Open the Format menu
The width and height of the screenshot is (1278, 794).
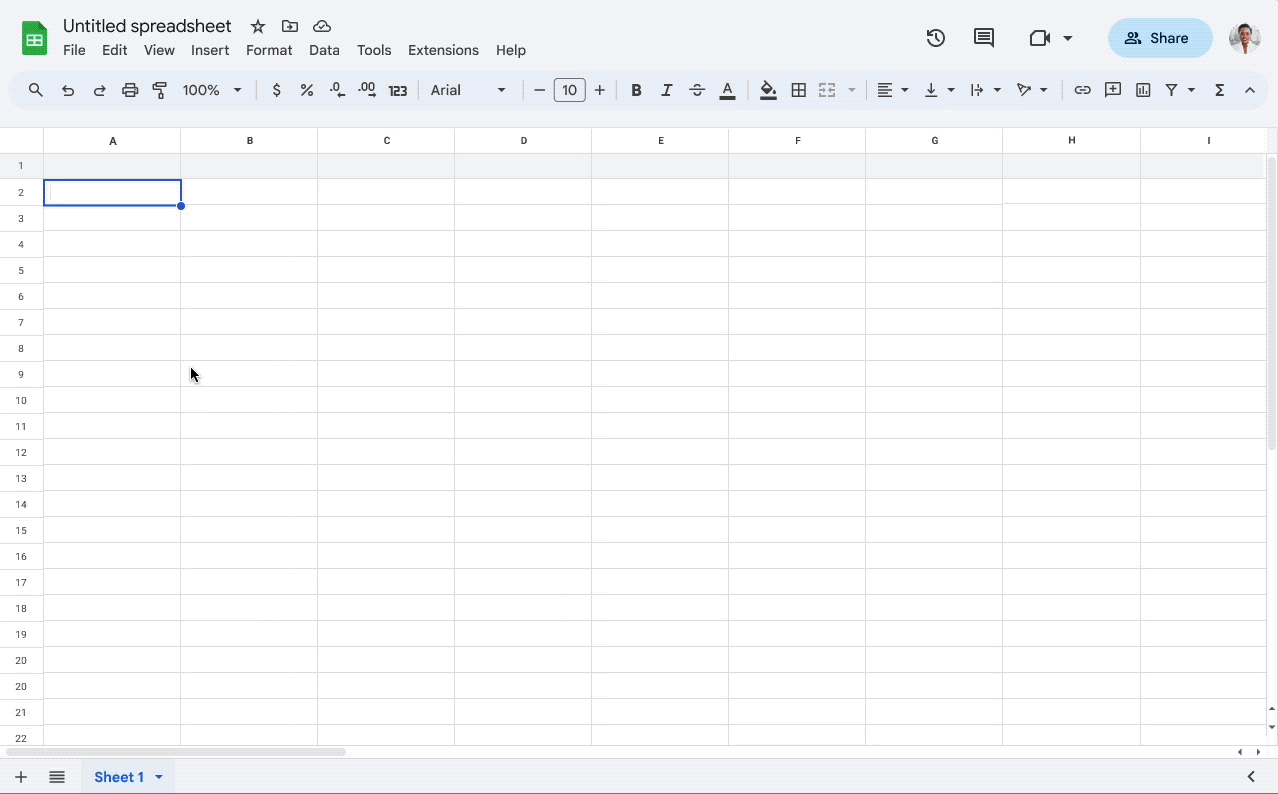269,50
